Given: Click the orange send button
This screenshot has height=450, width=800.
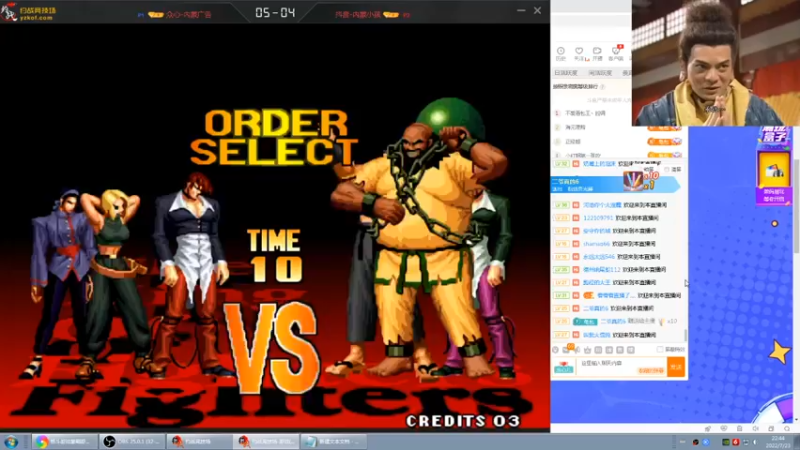Looking at the screenshot, I should (x=676, y=367).
